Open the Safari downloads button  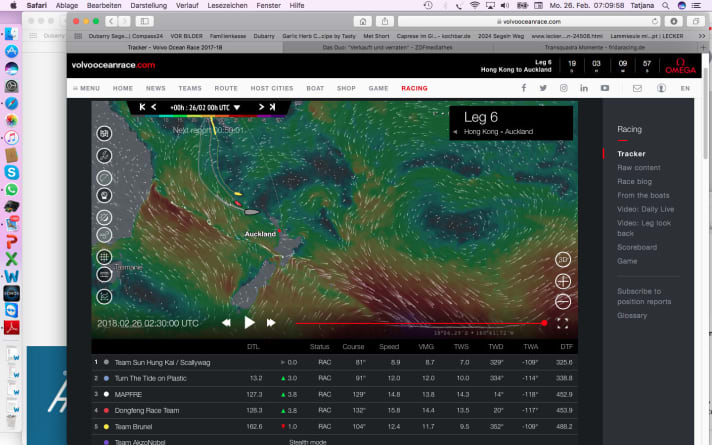(x=674, y=21)
